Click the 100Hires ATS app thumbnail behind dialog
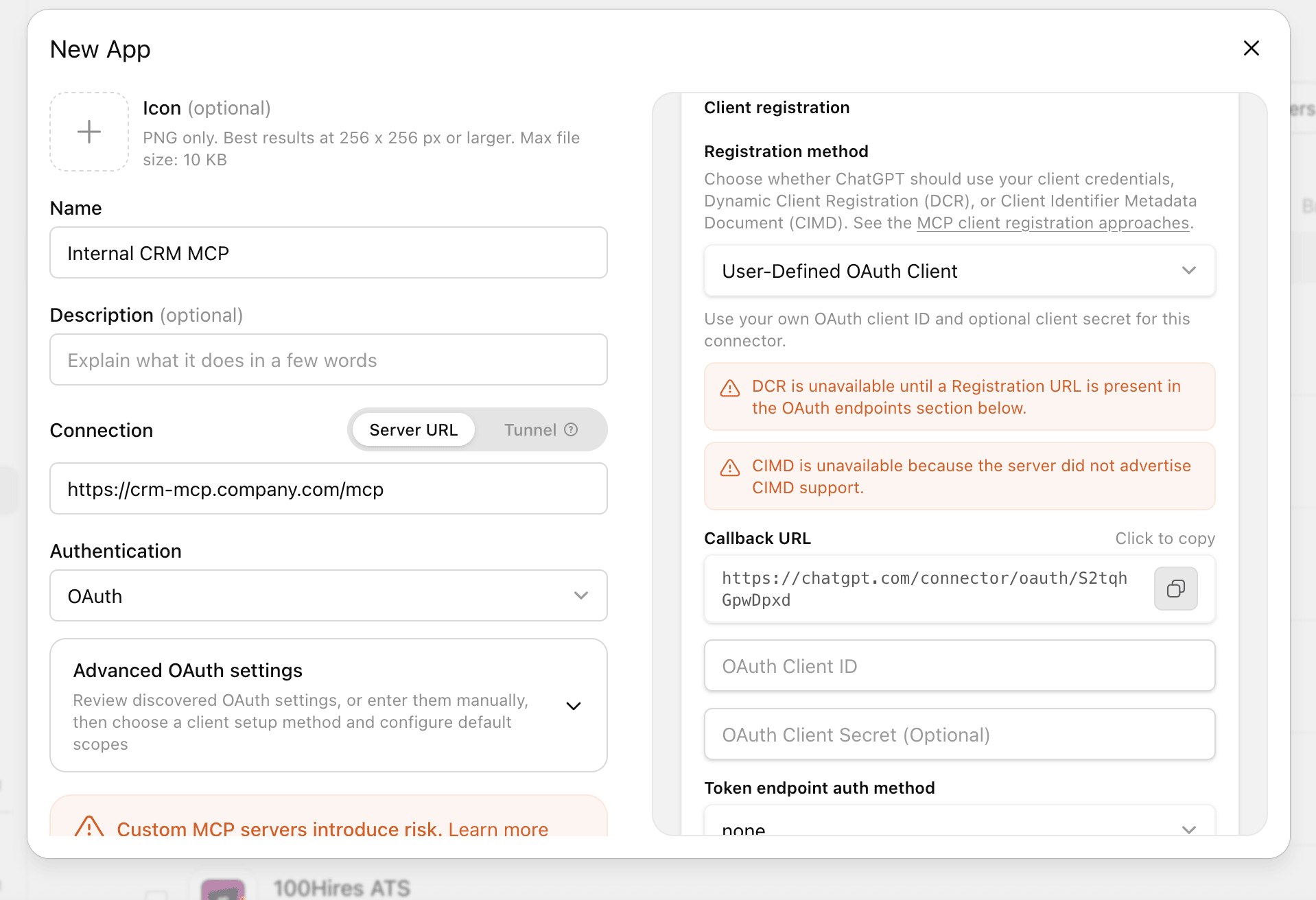This screenshot has height=900, width=1316. click(x=223, y=890)
